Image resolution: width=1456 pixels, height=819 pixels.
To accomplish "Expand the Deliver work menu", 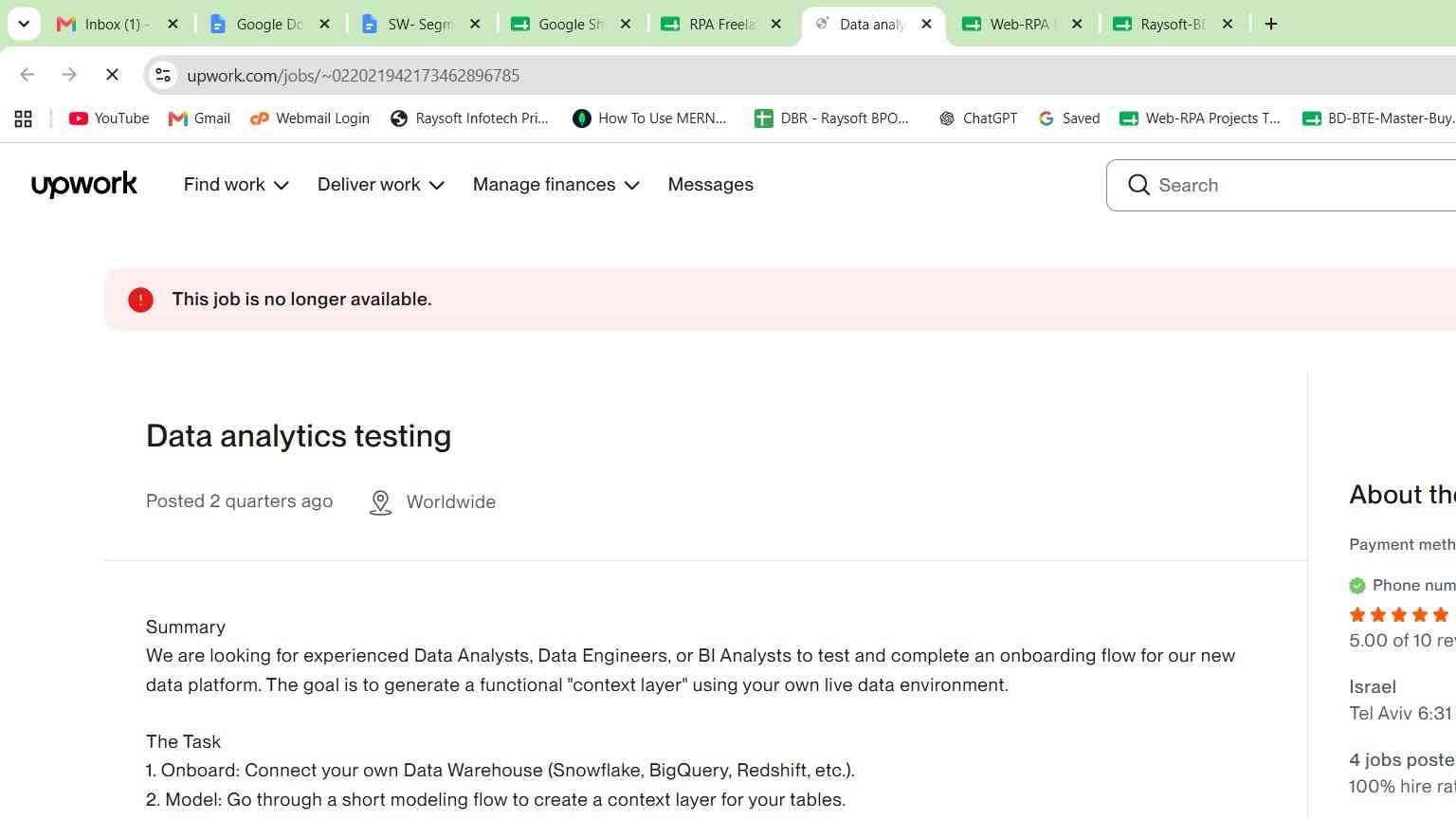I will coord(381,185).
